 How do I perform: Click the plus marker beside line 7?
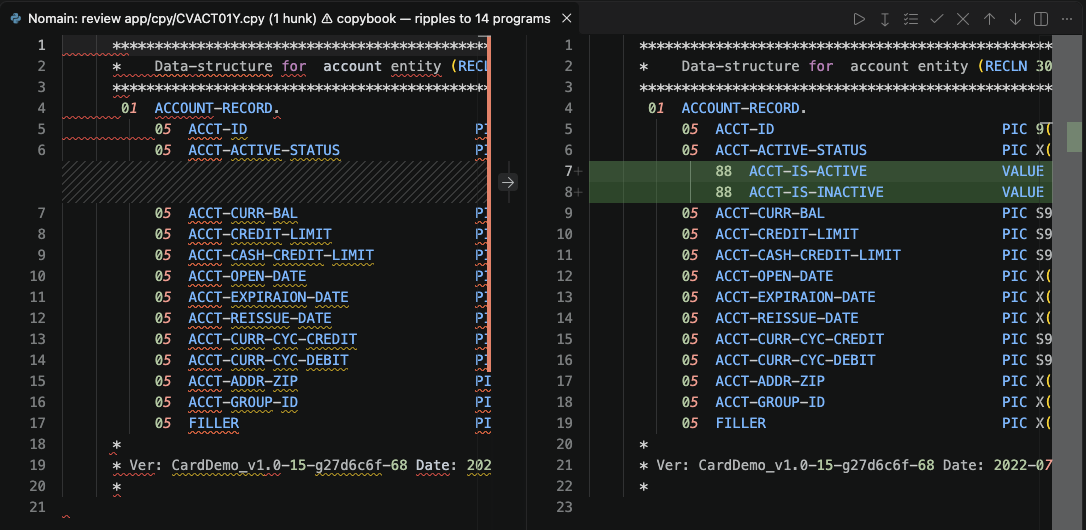(x=579, y=172)
